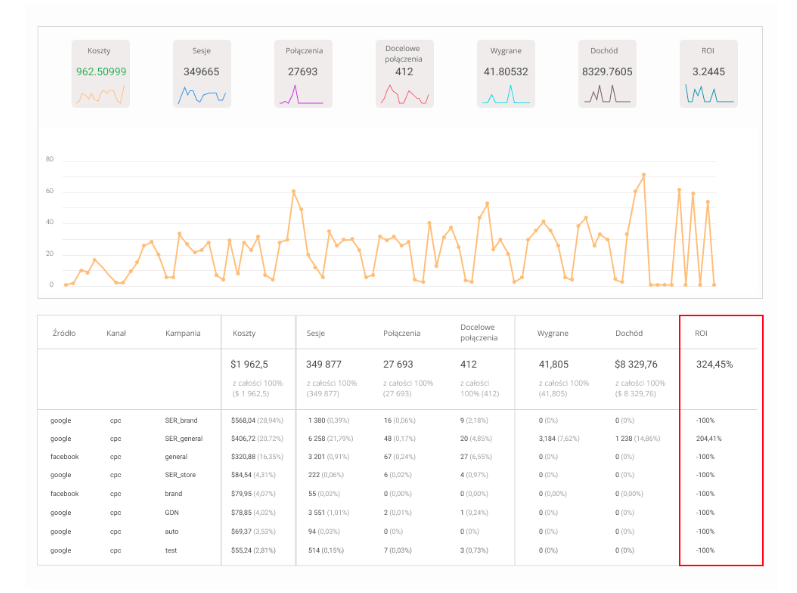Open the GDN campaign row

point(397,512)
